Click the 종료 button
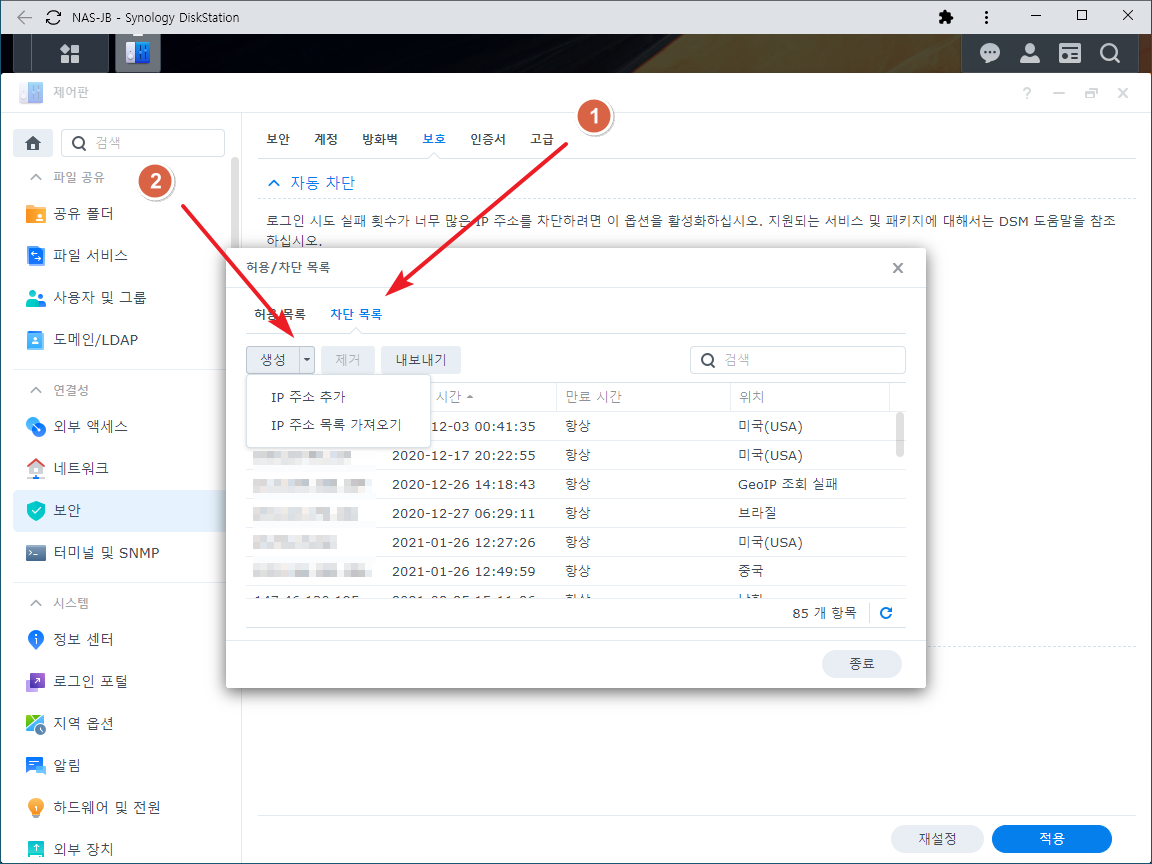Image resolution: width=1152 pixels, height=864 pixels. click(861, 663)
